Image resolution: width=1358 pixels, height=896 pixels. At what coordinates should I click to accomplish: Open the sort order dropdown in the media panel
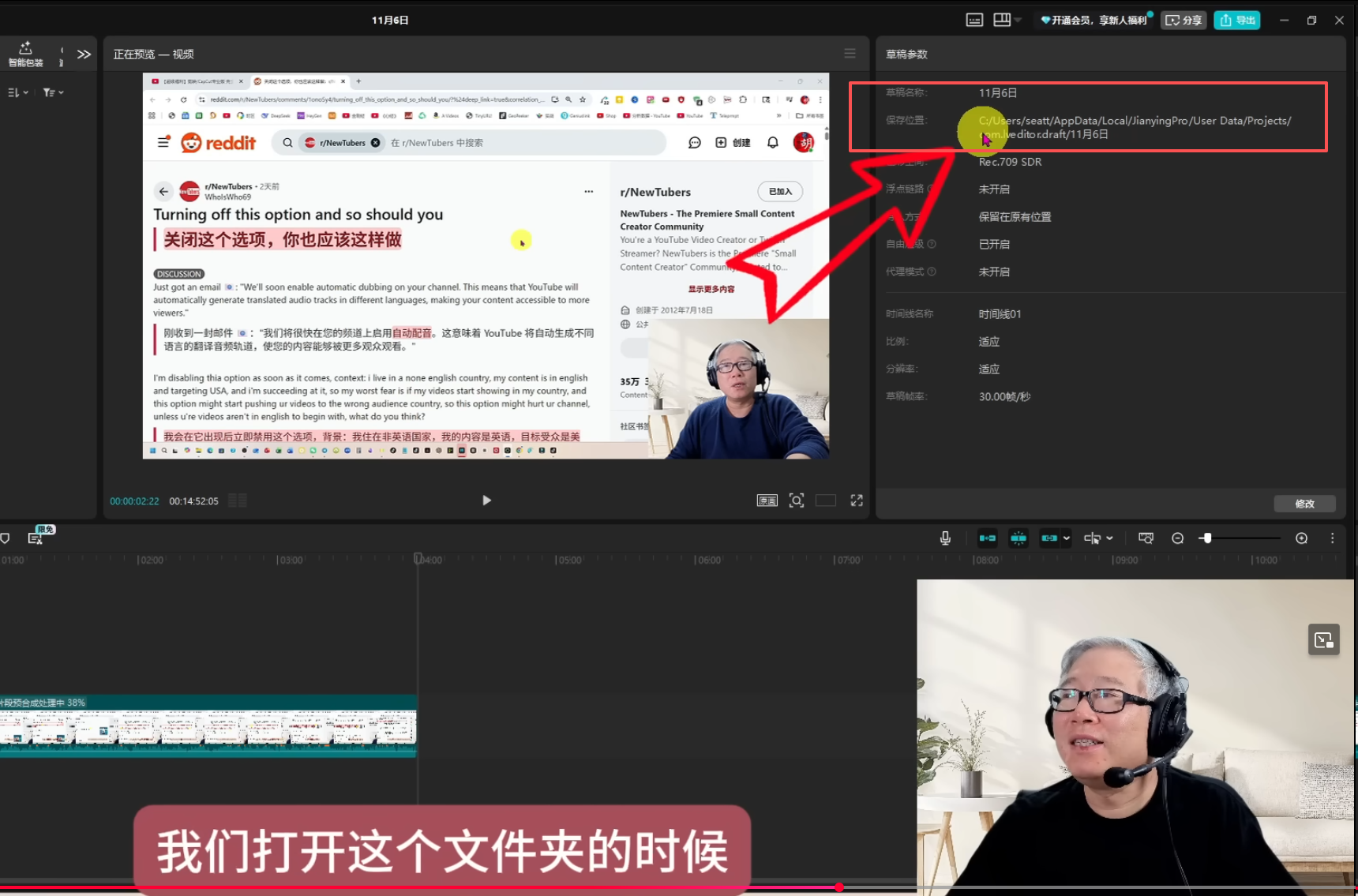(x=16, y=92)
